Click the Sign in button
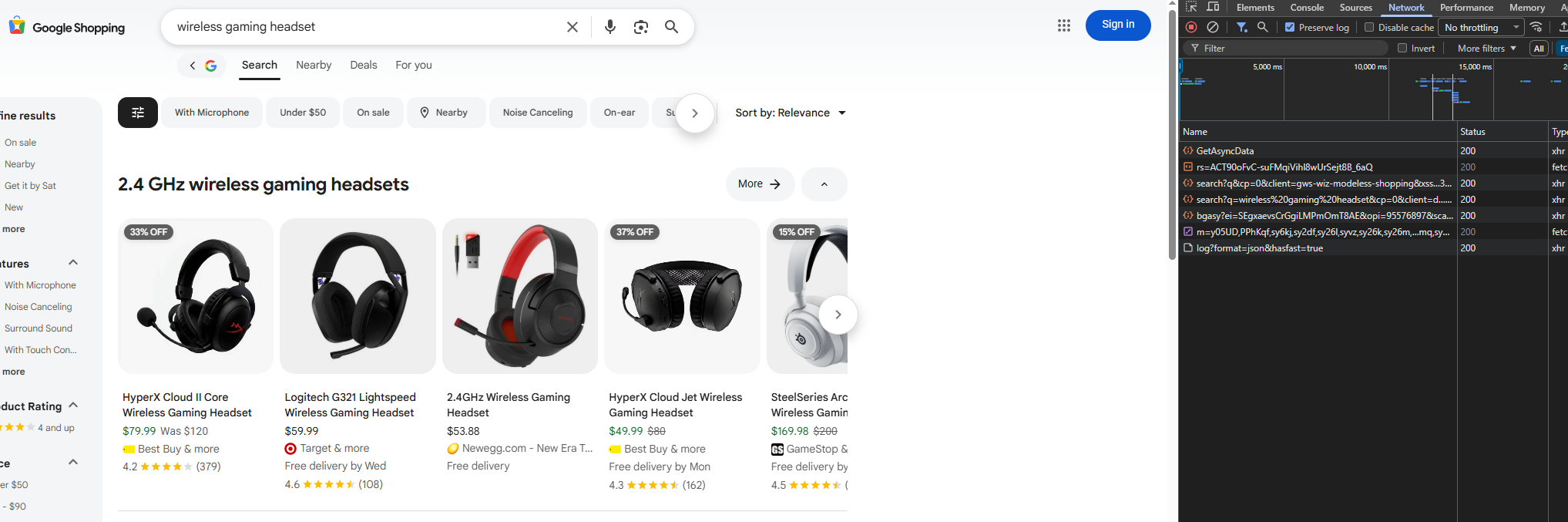The image size is (1568, 522). [1118, 25]
